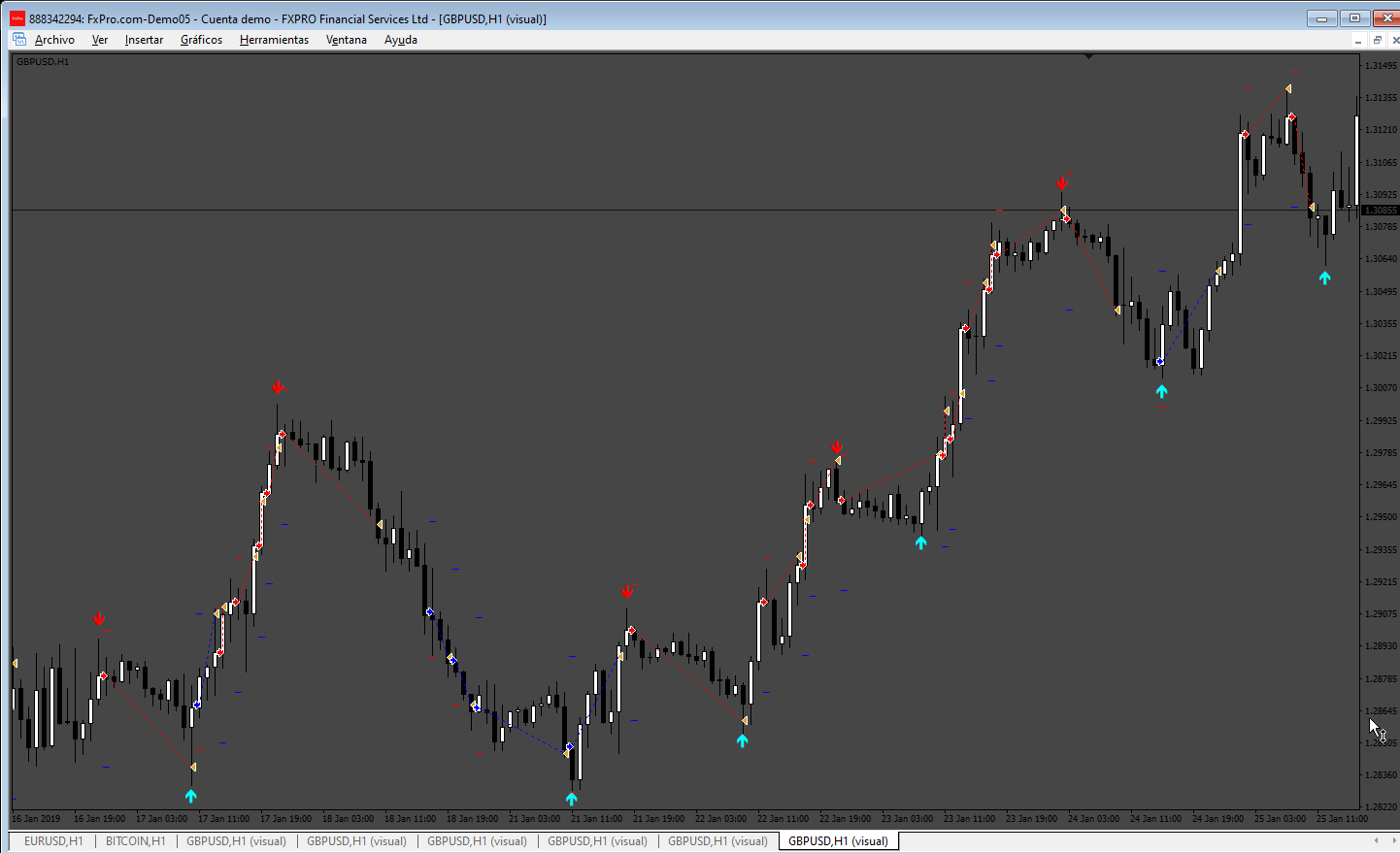The image size is (1400, 853).
Task: Click price axis value 1.30070
Action: [x=1381, y=388]
